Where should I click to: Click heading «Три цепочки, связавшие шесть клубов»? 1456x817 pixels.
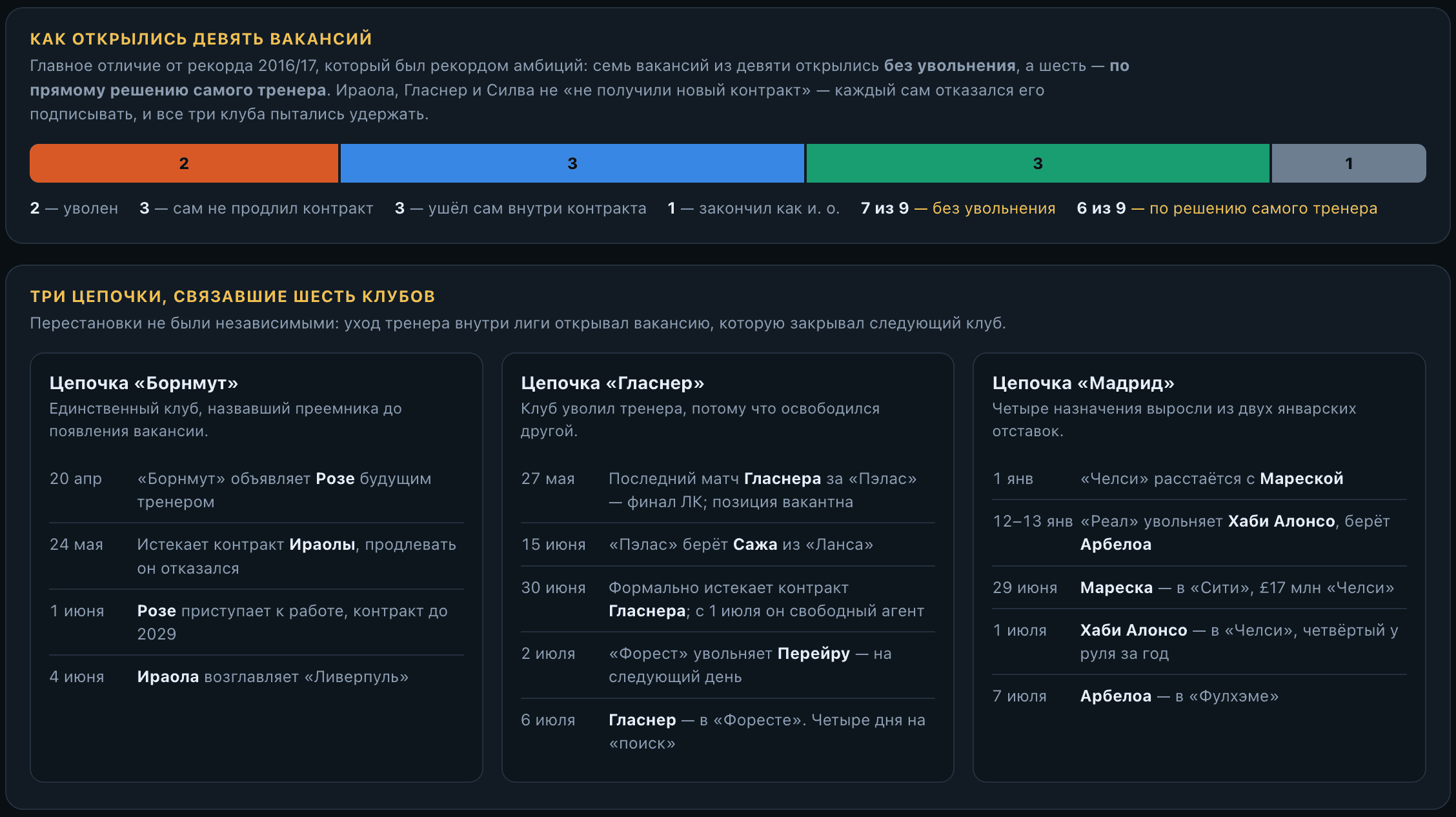232,296
